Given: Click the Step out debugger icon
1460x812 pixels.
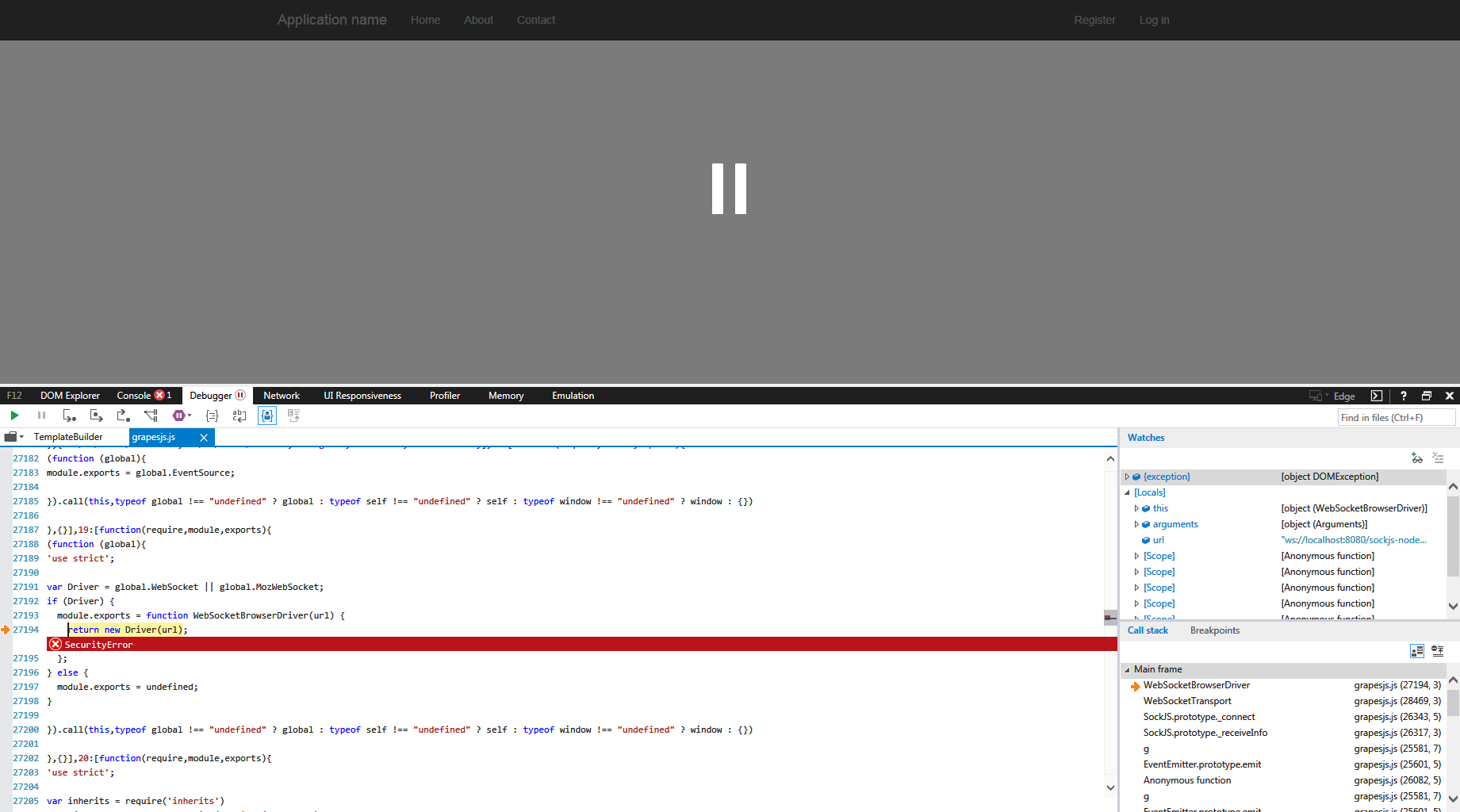Looking at the screenshot, I should tap(123, 416).
